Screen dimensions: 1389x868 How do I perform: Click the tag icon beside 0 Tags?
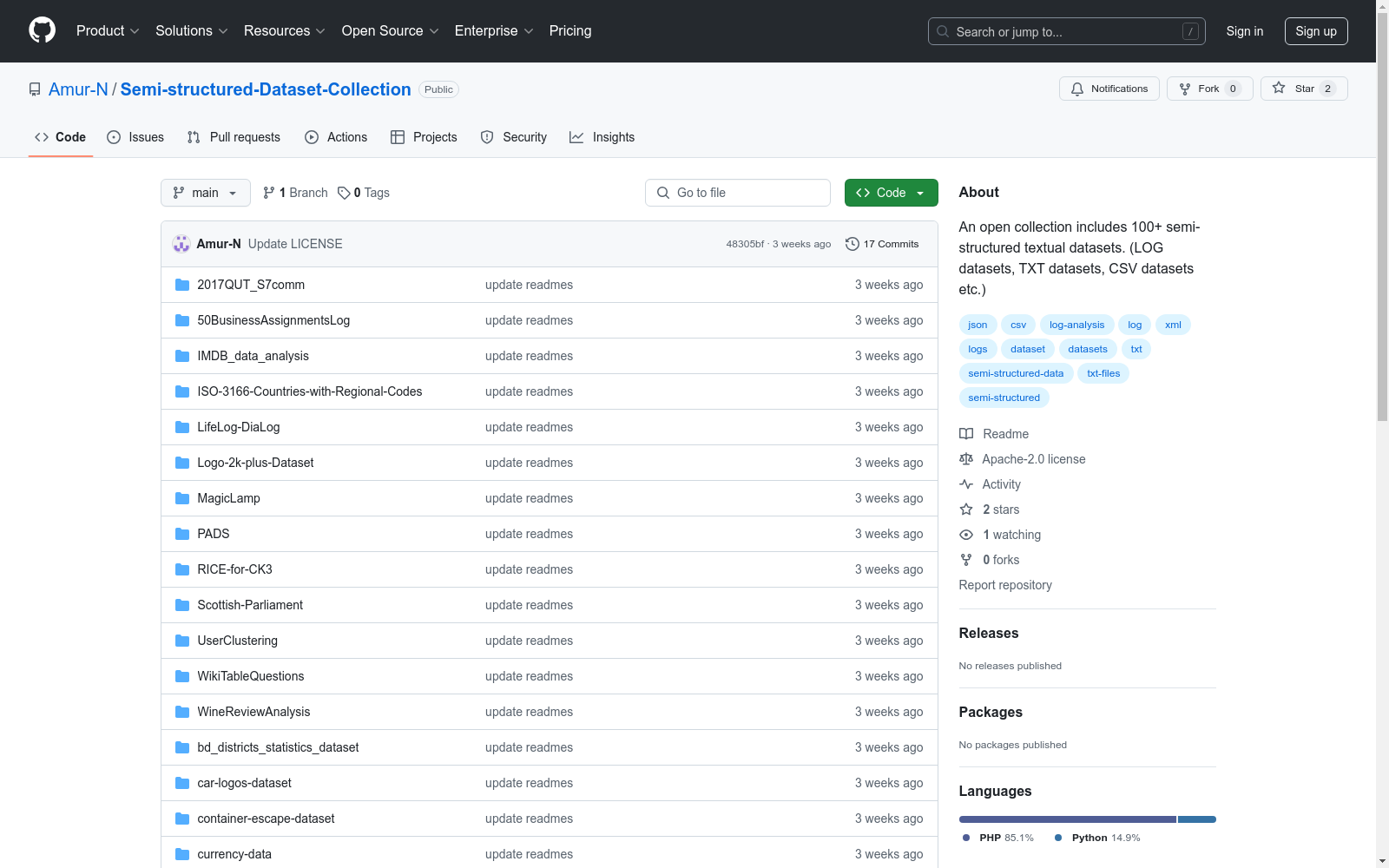(344, 193)
